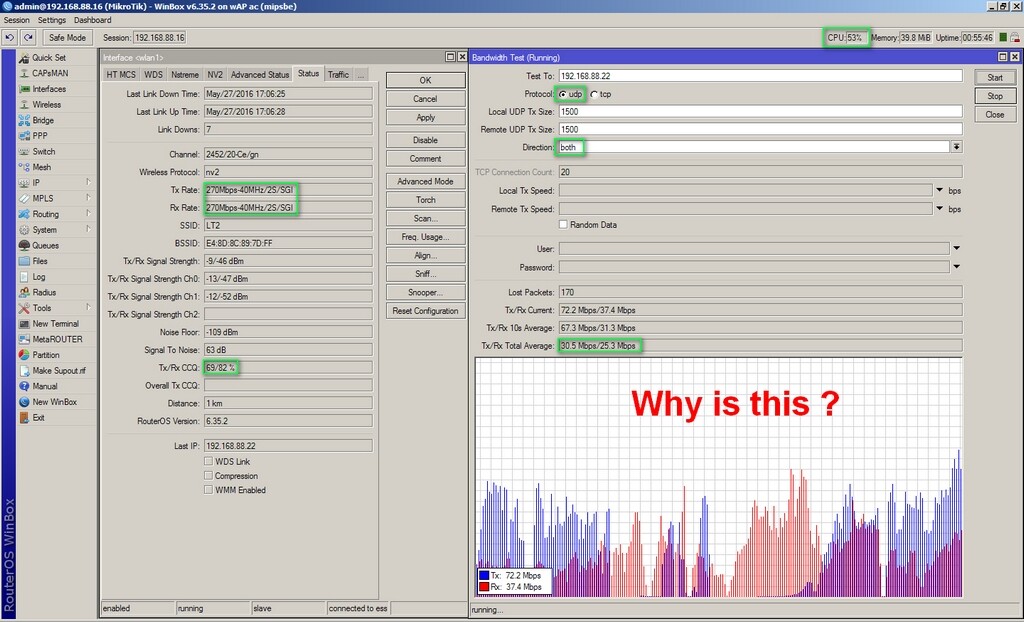Toggle the WMM Enabled checkbox

pos(208,490)
